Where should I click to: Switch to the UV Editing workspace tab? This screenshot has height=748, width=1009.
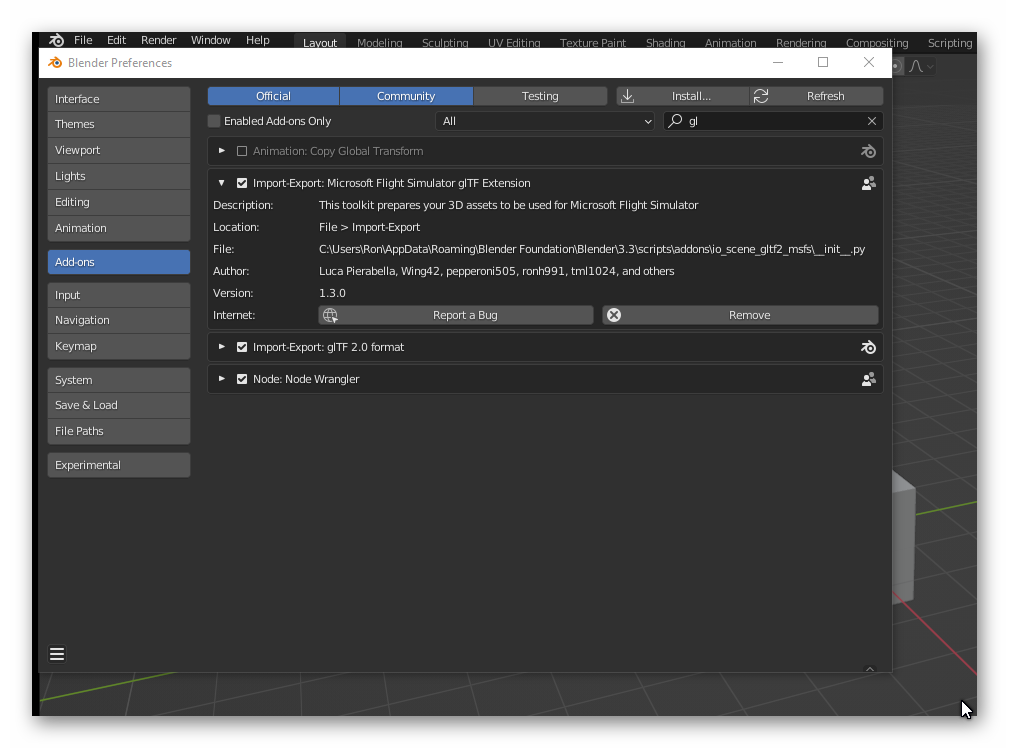click(x=514, y=42)
